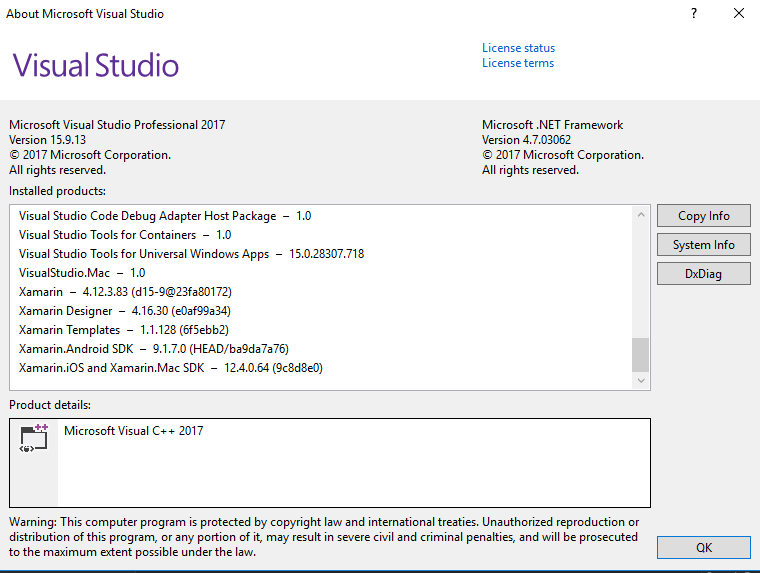The width and height of the screenshot is (760, 573).
Task: Click the Microsoft Visual C++ 2017 details text
Action: [134, 431]
